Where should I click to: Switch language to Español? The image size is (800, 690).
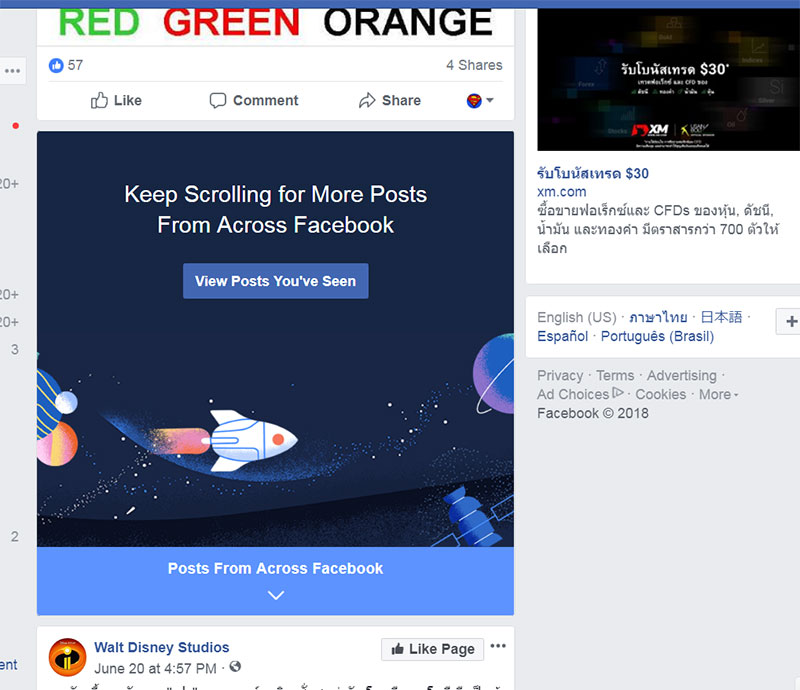coord(562,336)
